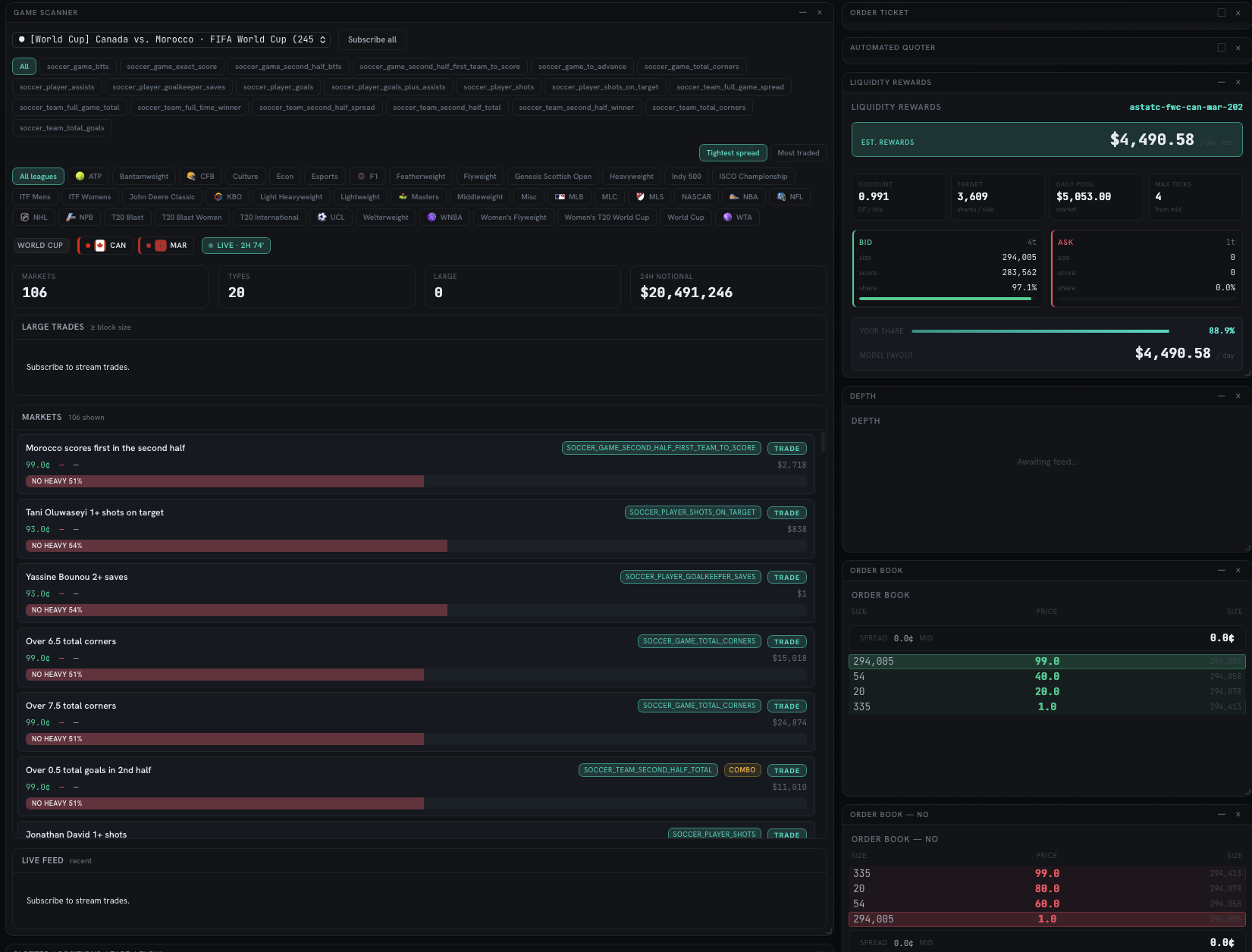Trade Yassine Bounou 2+ saves market
Image resolution: width=1252 pixels, height=952 pixels.
786,578
